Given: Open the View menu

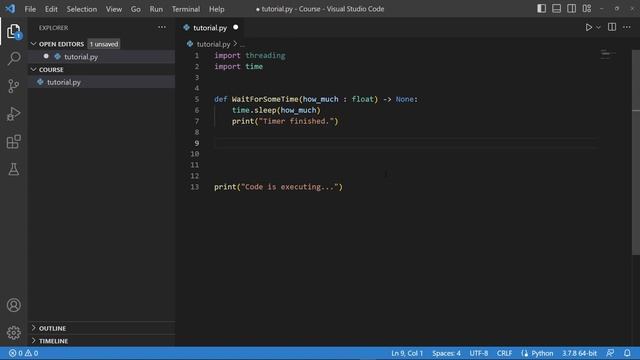Looking at the screenshot, I should [114, 9].
